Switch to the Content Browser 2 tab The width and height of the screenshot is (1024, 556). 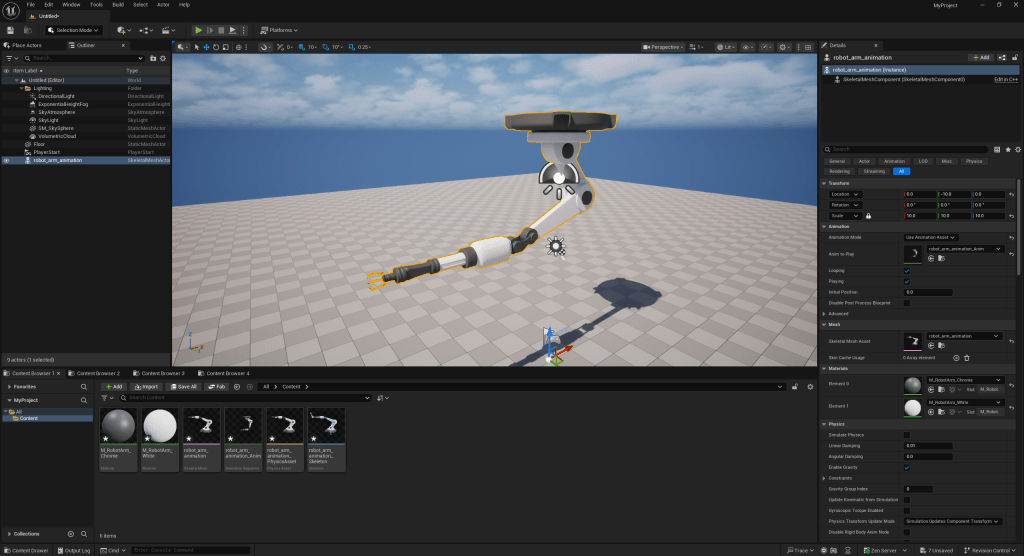coord(97,373)
